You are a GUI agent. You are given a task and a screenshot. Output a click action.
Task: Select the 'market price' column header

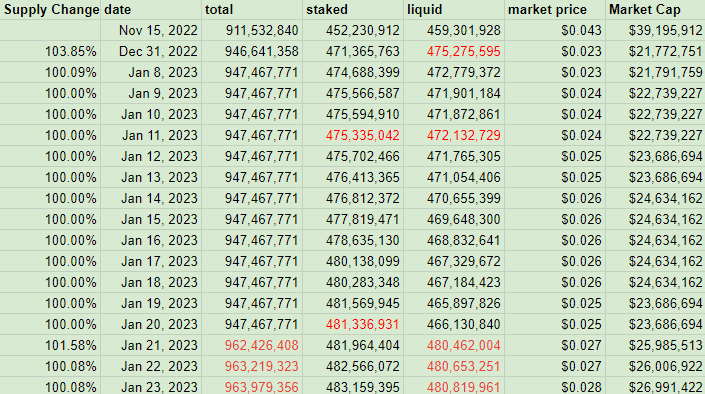(x=555, y=9)
